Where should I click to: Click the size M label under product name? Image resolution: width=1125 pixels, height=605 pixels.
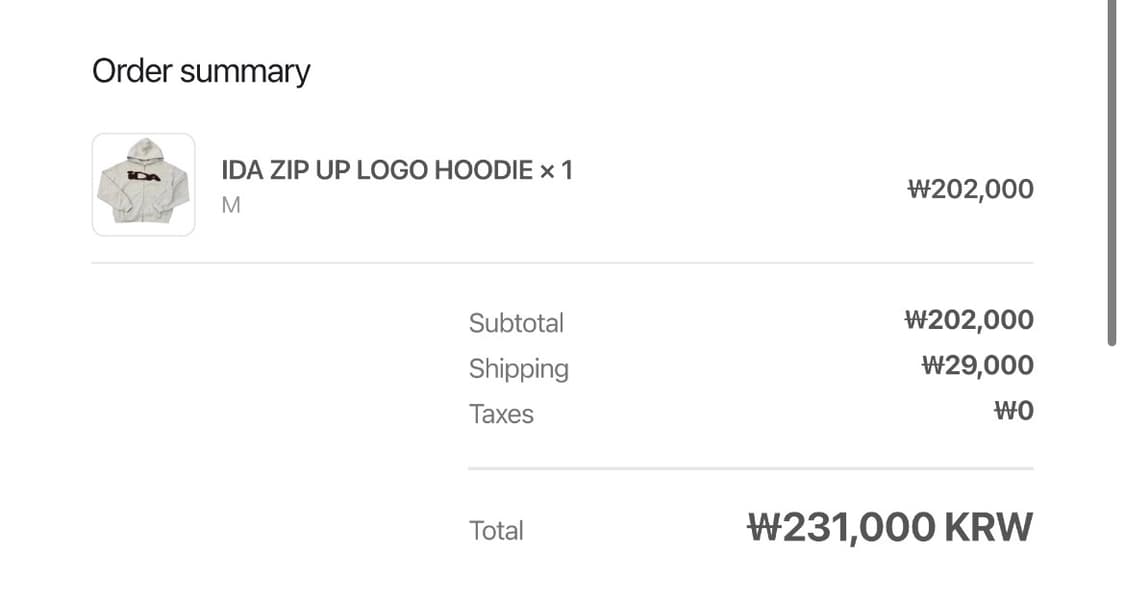[x=231, y=205]
